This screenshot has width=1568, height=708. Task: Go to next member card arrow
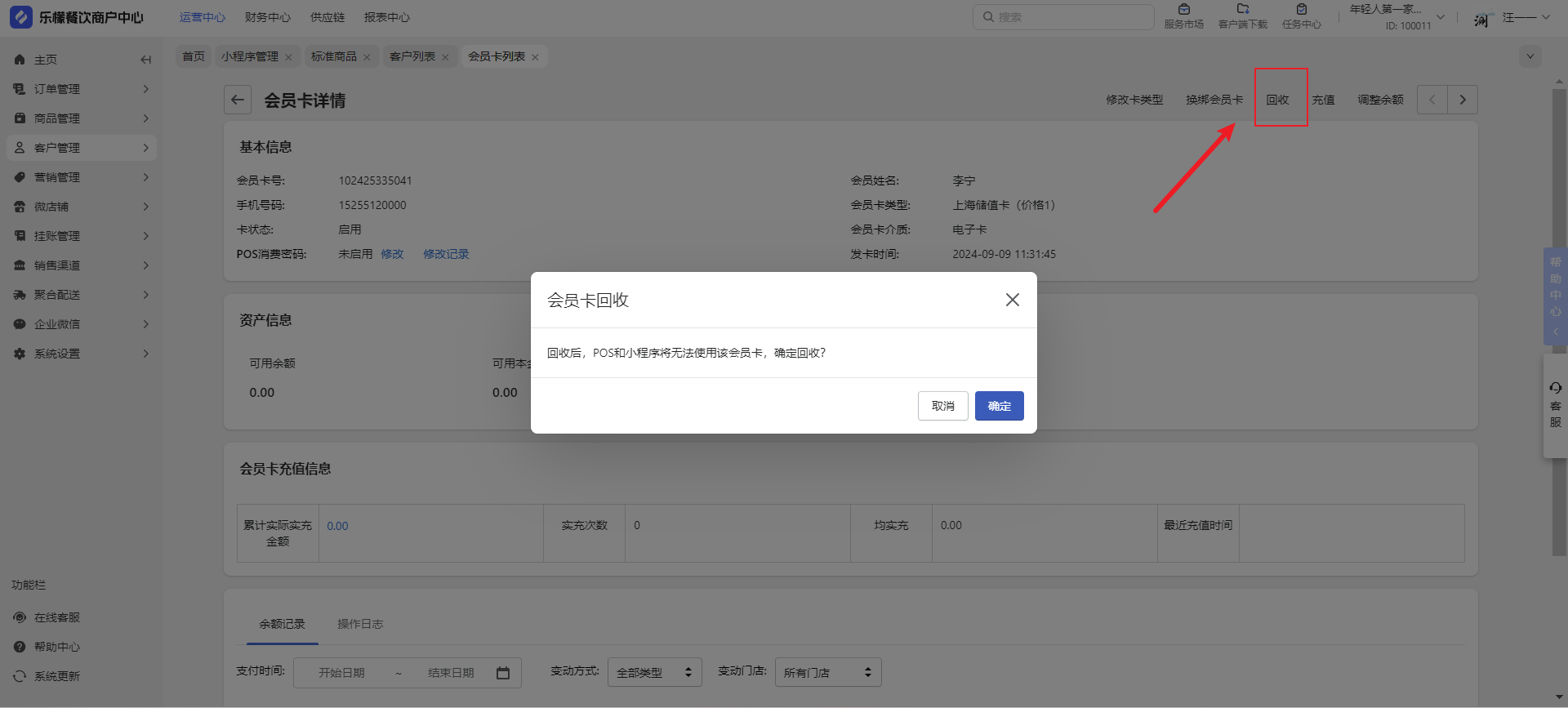1462,100
